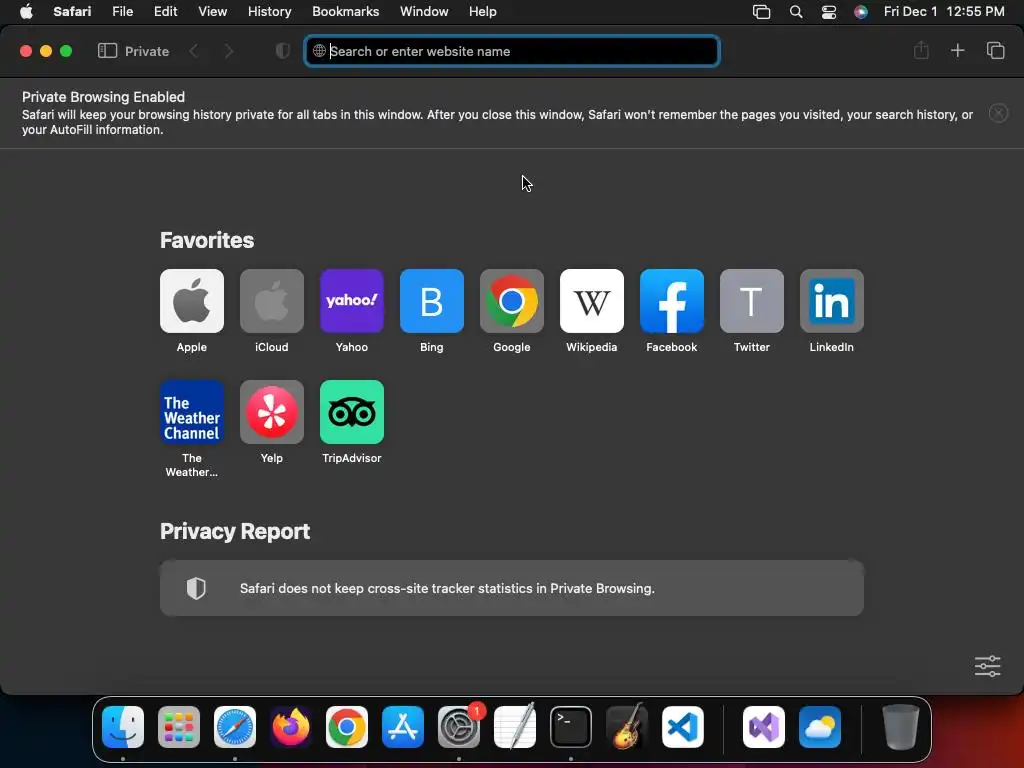Open start page customization settings
Image resolution: width=1024 pixels, height=768 pixels.
pyautogui.click(x=987, y=666)
